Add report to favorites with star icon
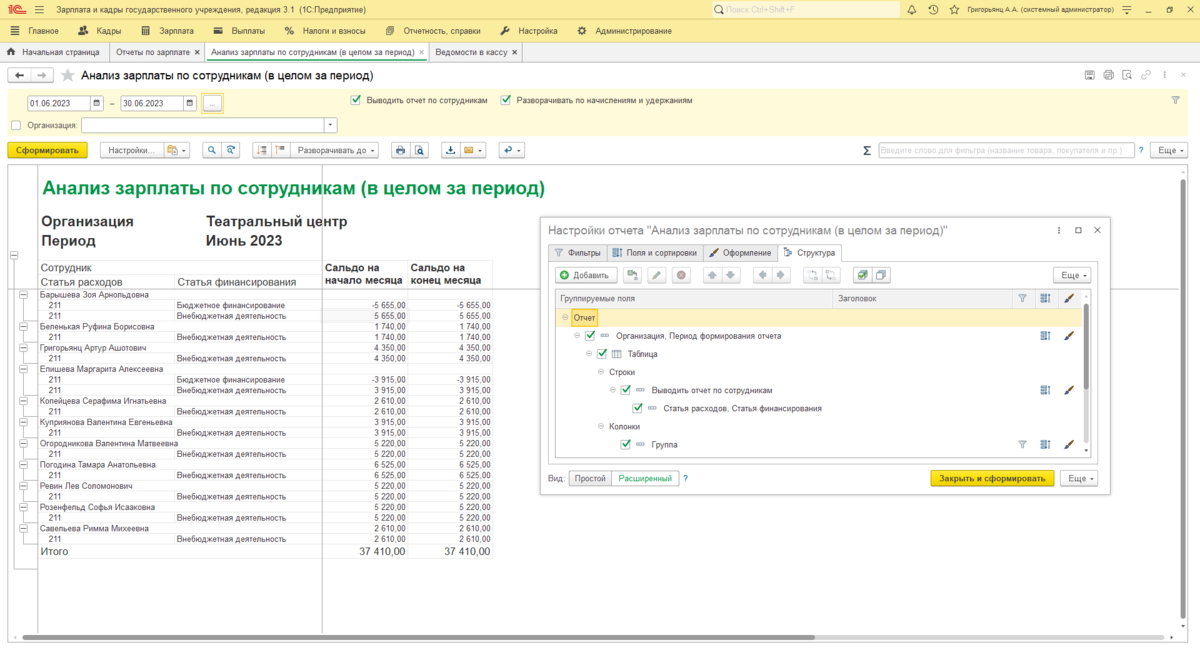Image resolution: width=1200 pixels, height=650 pixels. coord(68,75)
